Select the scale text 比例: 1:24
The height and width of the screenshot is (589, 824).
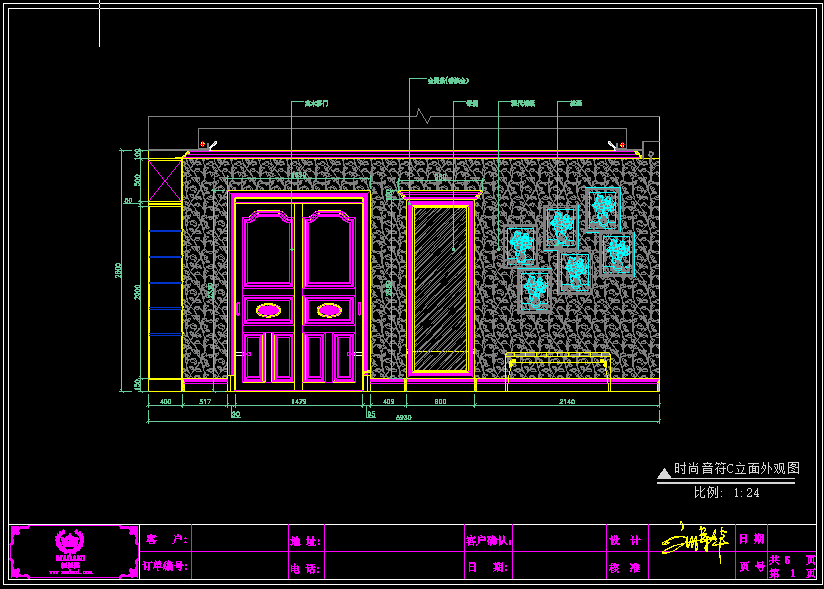(x=726, y=492)
